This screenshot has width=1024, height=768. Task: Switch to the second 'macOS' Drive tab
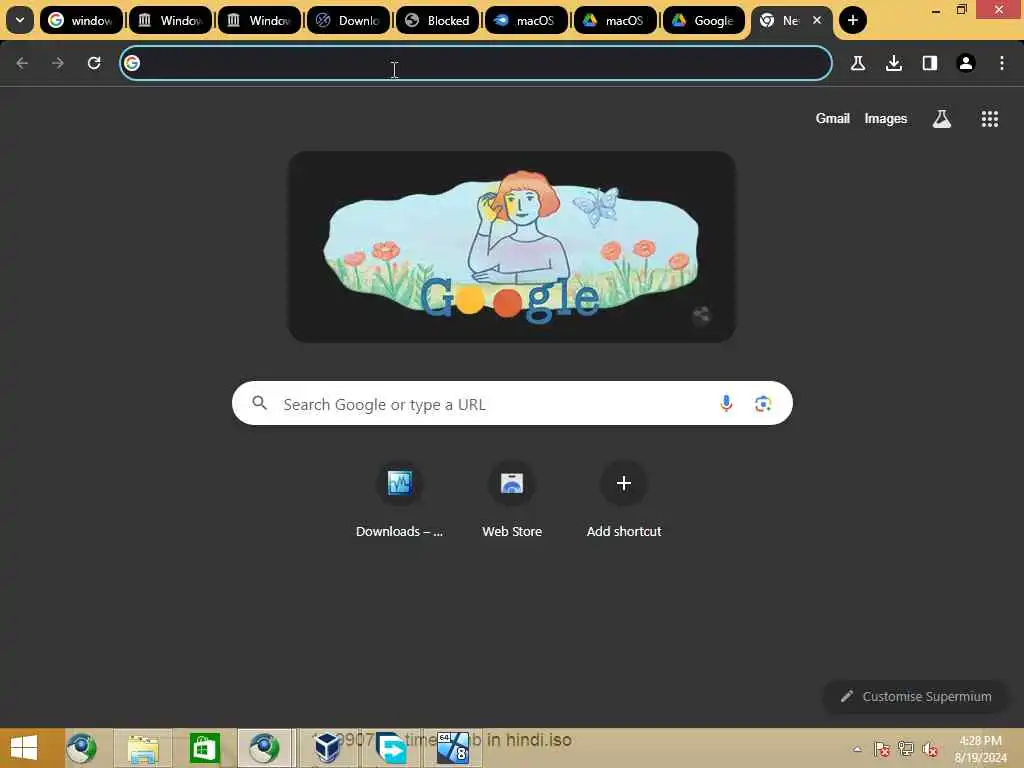click(x=615, y=20)
